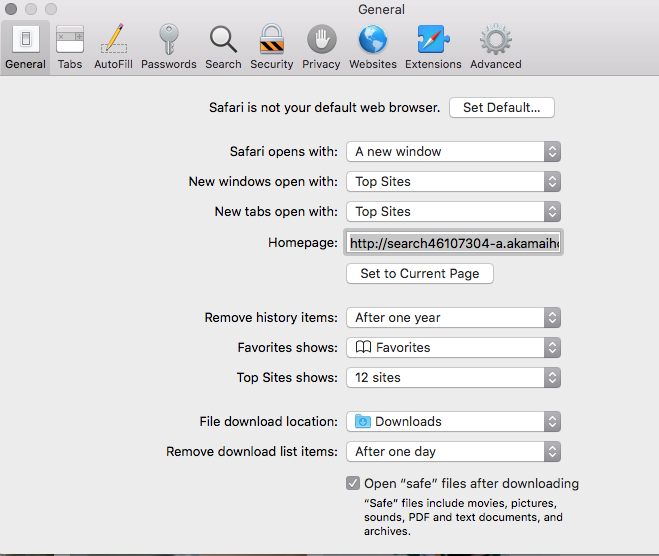659x556 pixels.
Task: Uncheck Open "safe" files after downloading
Action: point(353,483)
